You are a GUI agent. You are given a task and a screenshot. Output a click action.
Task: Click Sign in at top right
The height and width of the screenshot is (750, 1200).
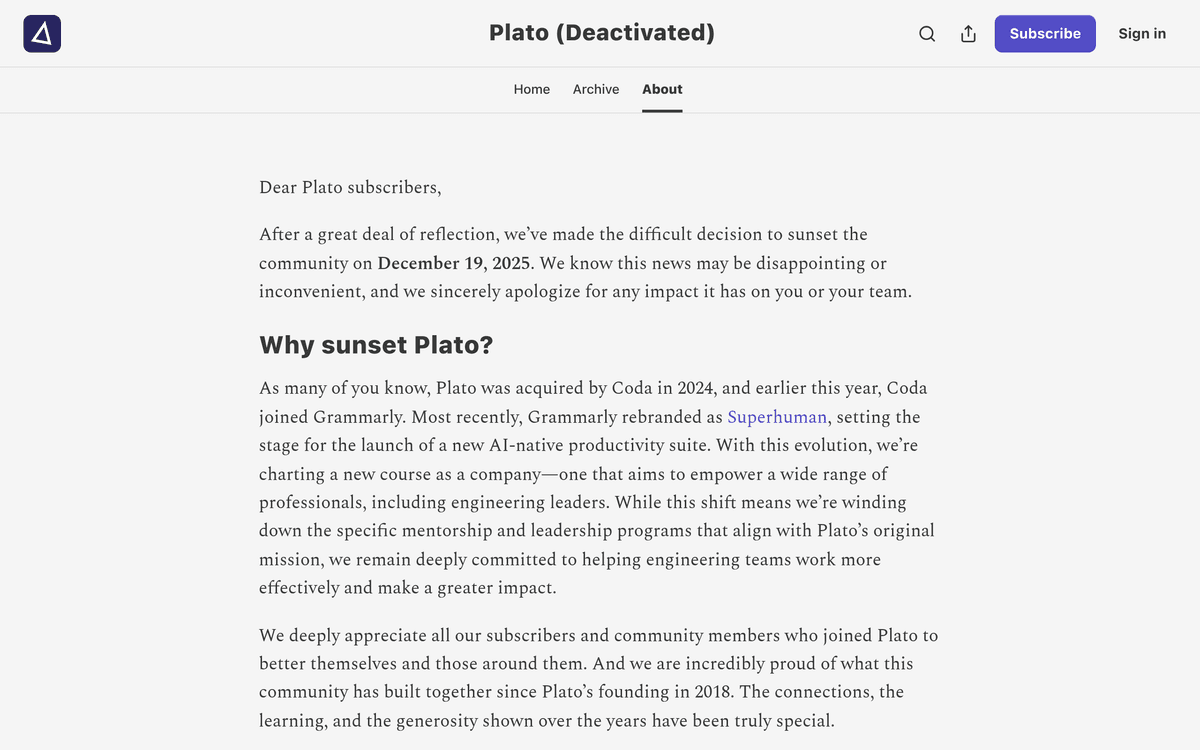[x=1141, y=33]
